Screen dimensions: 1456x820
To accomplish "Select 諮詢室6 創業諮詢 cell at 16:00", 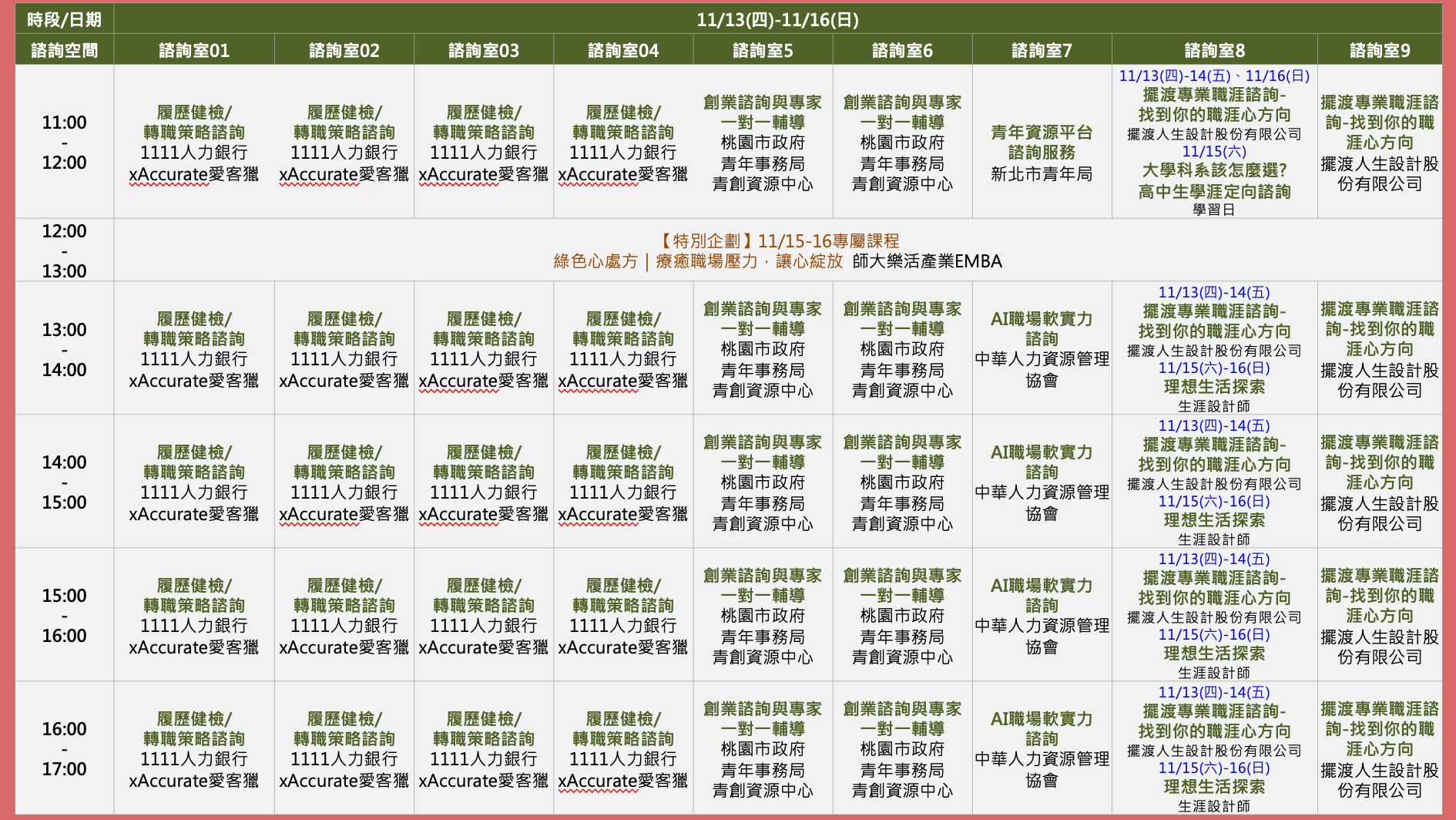I will [902, 749].
